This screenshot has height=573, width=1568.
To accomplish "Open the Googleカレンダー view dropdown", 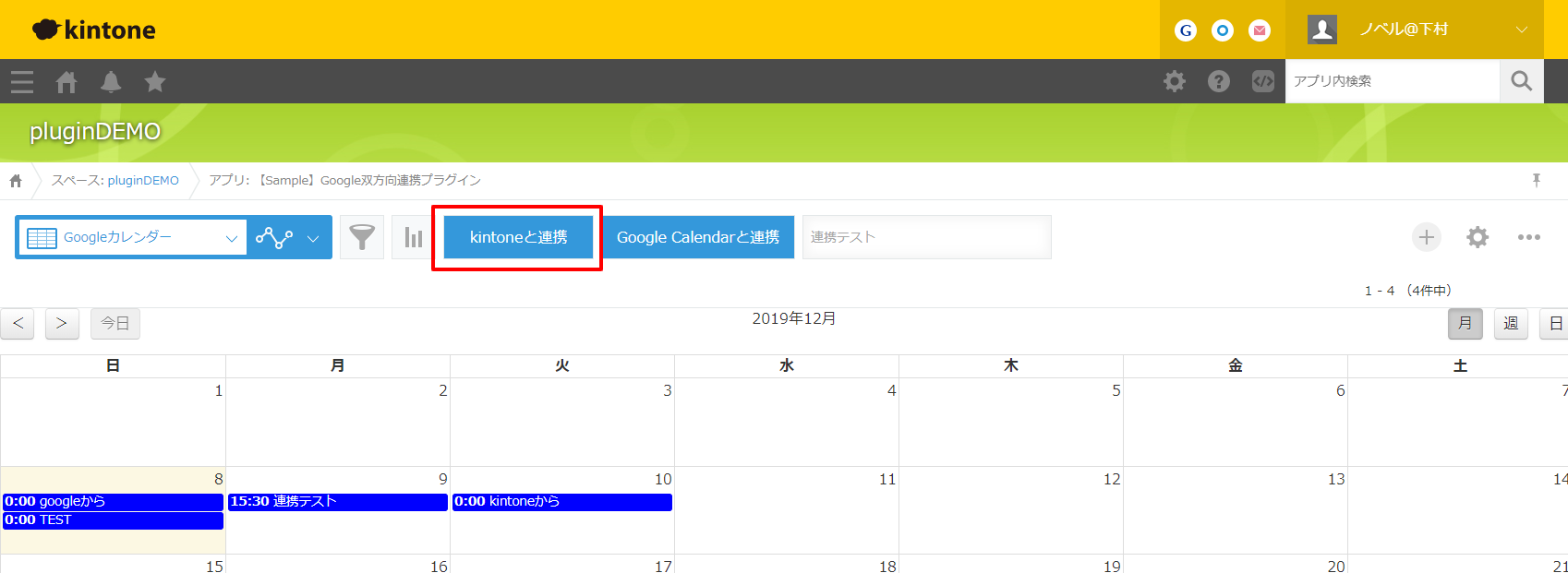I will click(131, 237).
